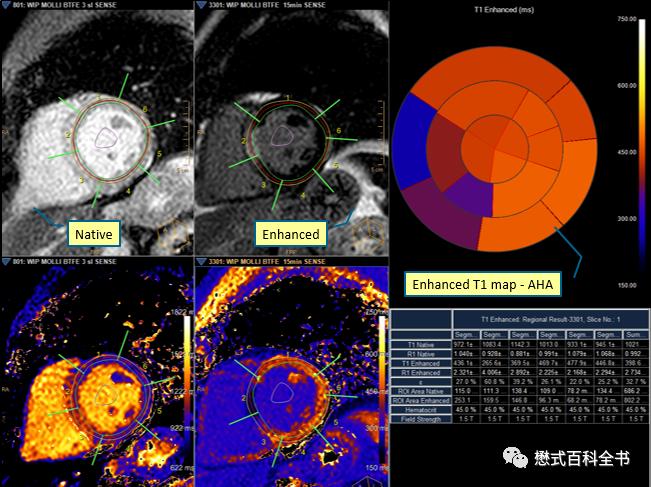Click the 'T1 Enhanced: Regional Result' table title
651x487 pixels.
click(x=551, y=319)
